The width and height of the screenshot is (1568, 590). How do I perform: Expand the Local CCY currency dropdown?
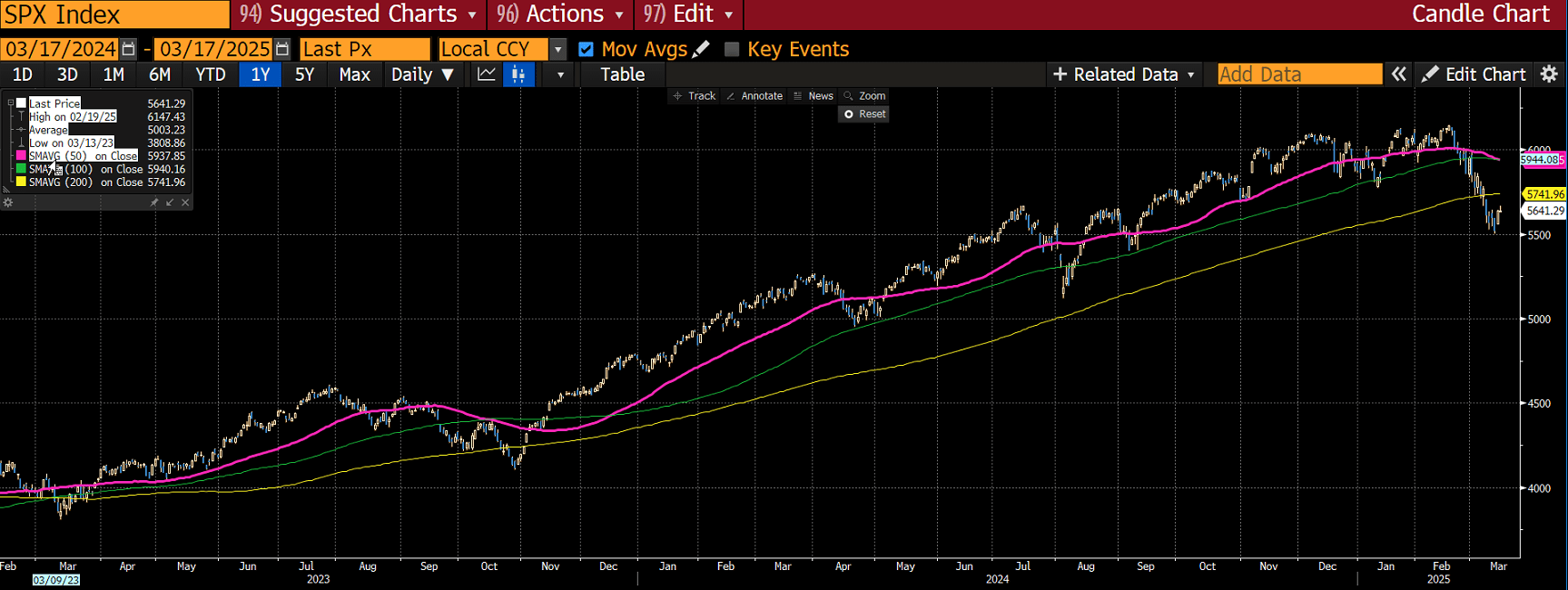click(558, 49)
